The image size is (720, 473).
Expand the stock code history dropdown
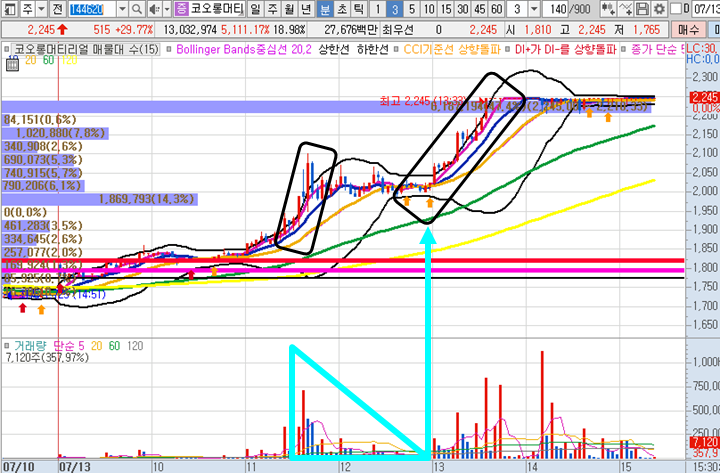coord(122,9)
